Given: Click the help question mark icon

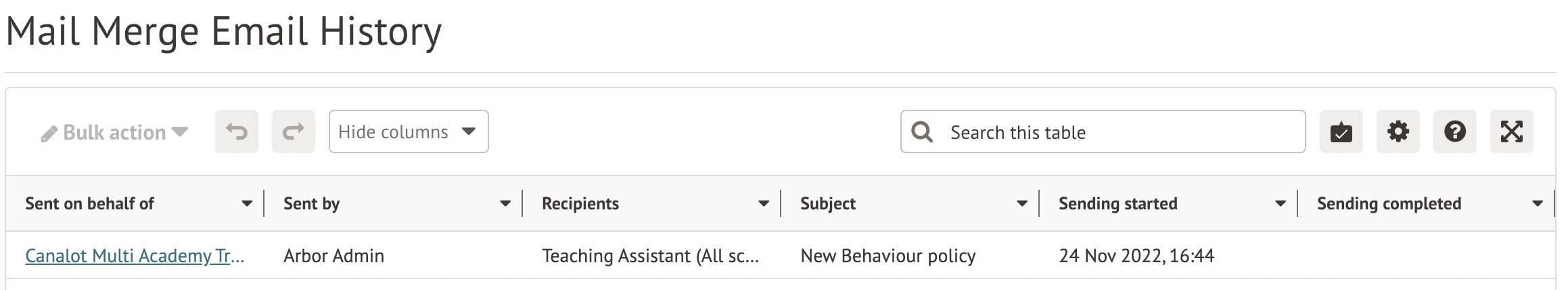Looking at the screenshot, I should tap(1454, 131).
